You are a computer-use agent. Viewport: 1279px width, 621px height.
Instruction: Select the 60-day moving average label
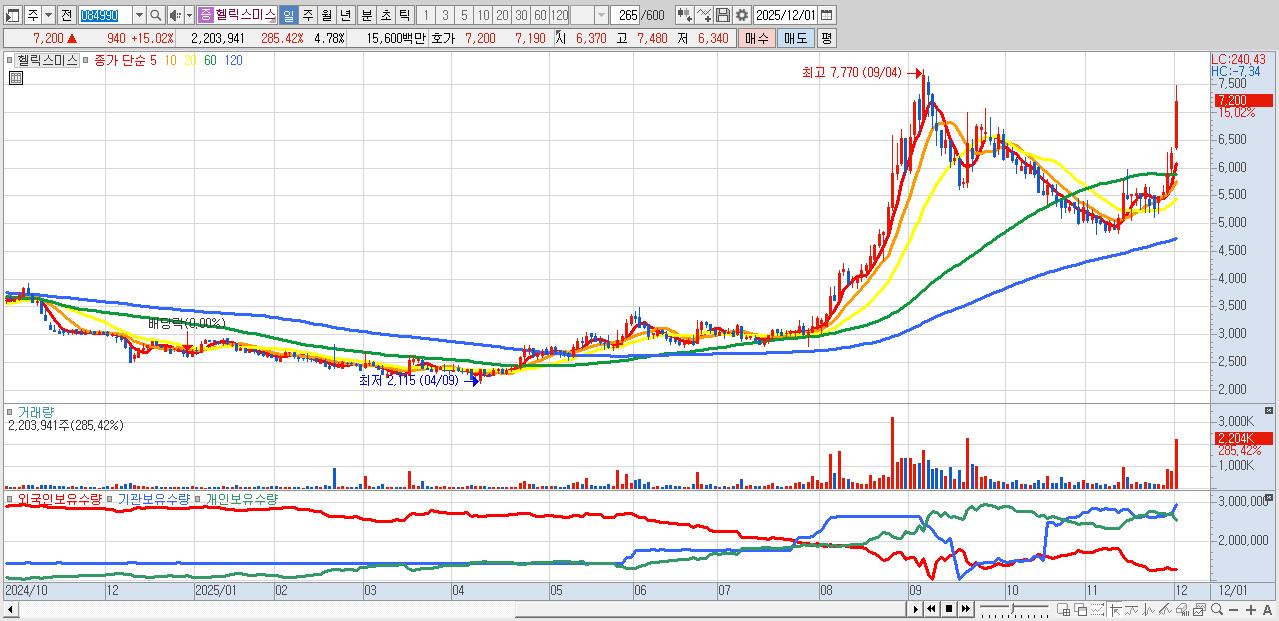pos(210,60)
